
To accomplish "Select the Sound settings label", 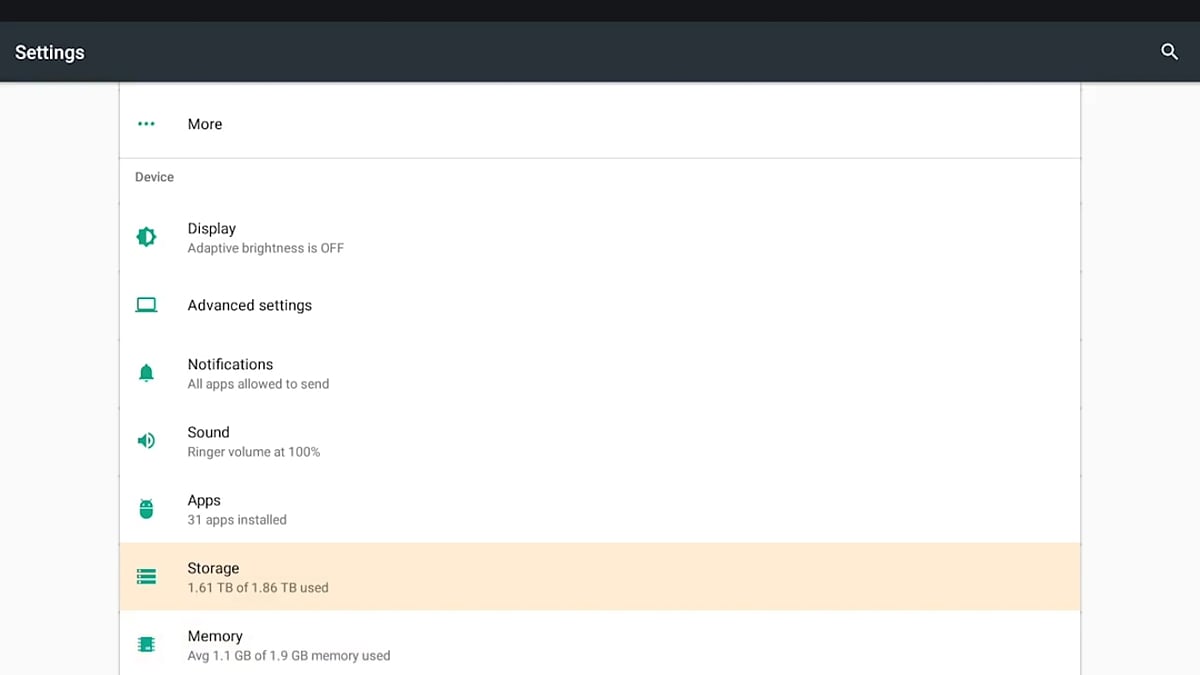I will coord(209,433).
